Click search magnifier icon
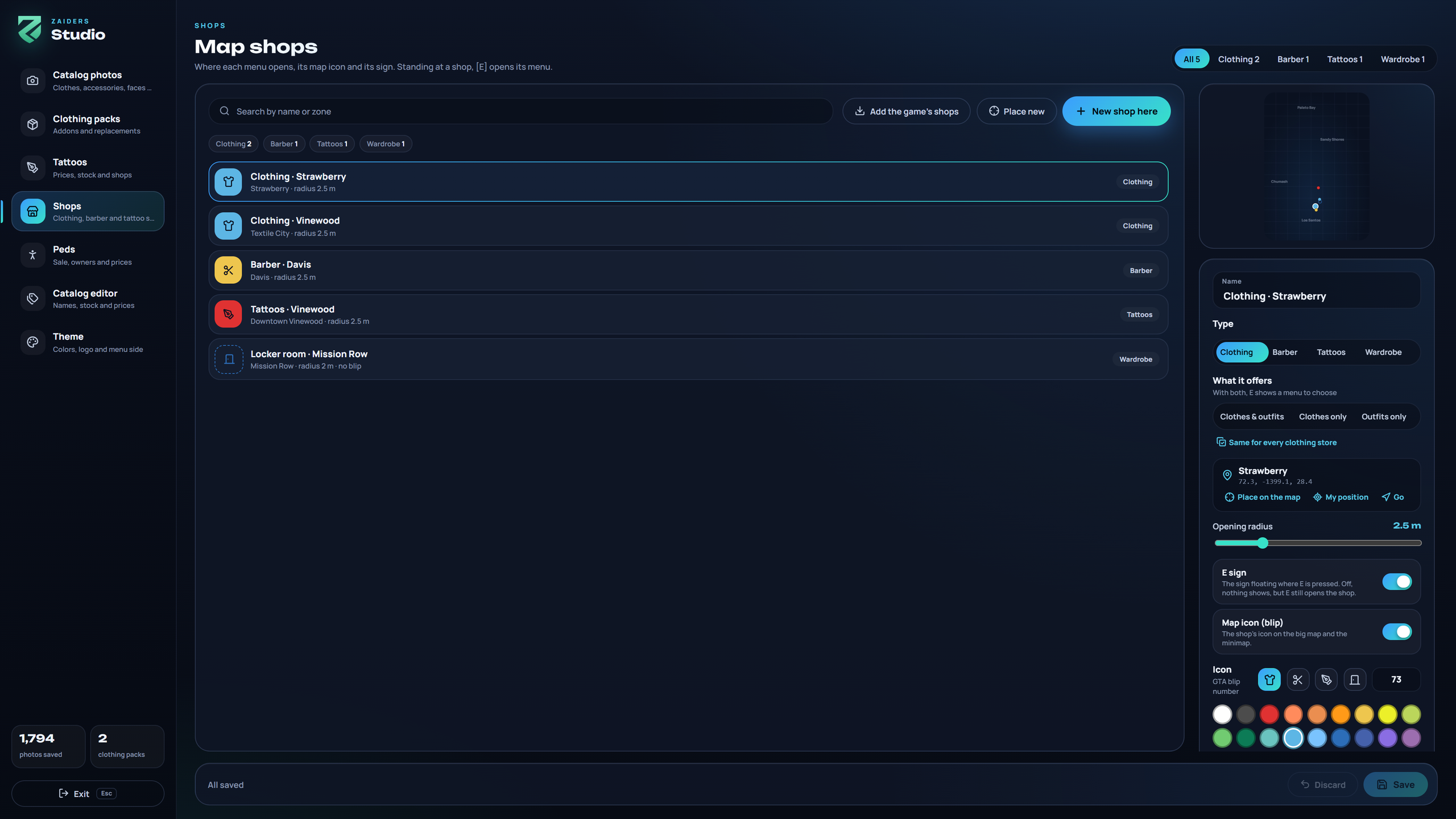Image resolution: width=1456 pixels, height=819 pixels. tap(225, 111)
